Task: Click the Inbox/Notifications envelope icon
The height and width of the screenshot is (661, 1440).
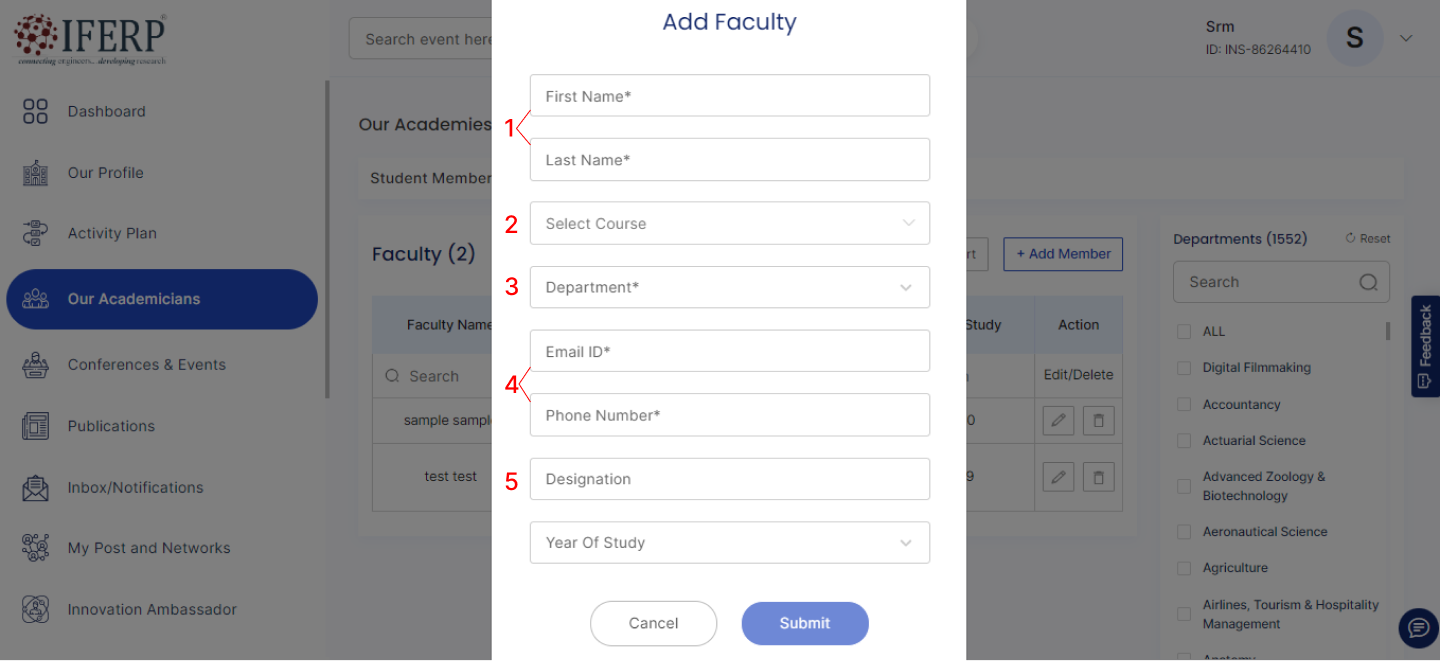Action: 35,488
